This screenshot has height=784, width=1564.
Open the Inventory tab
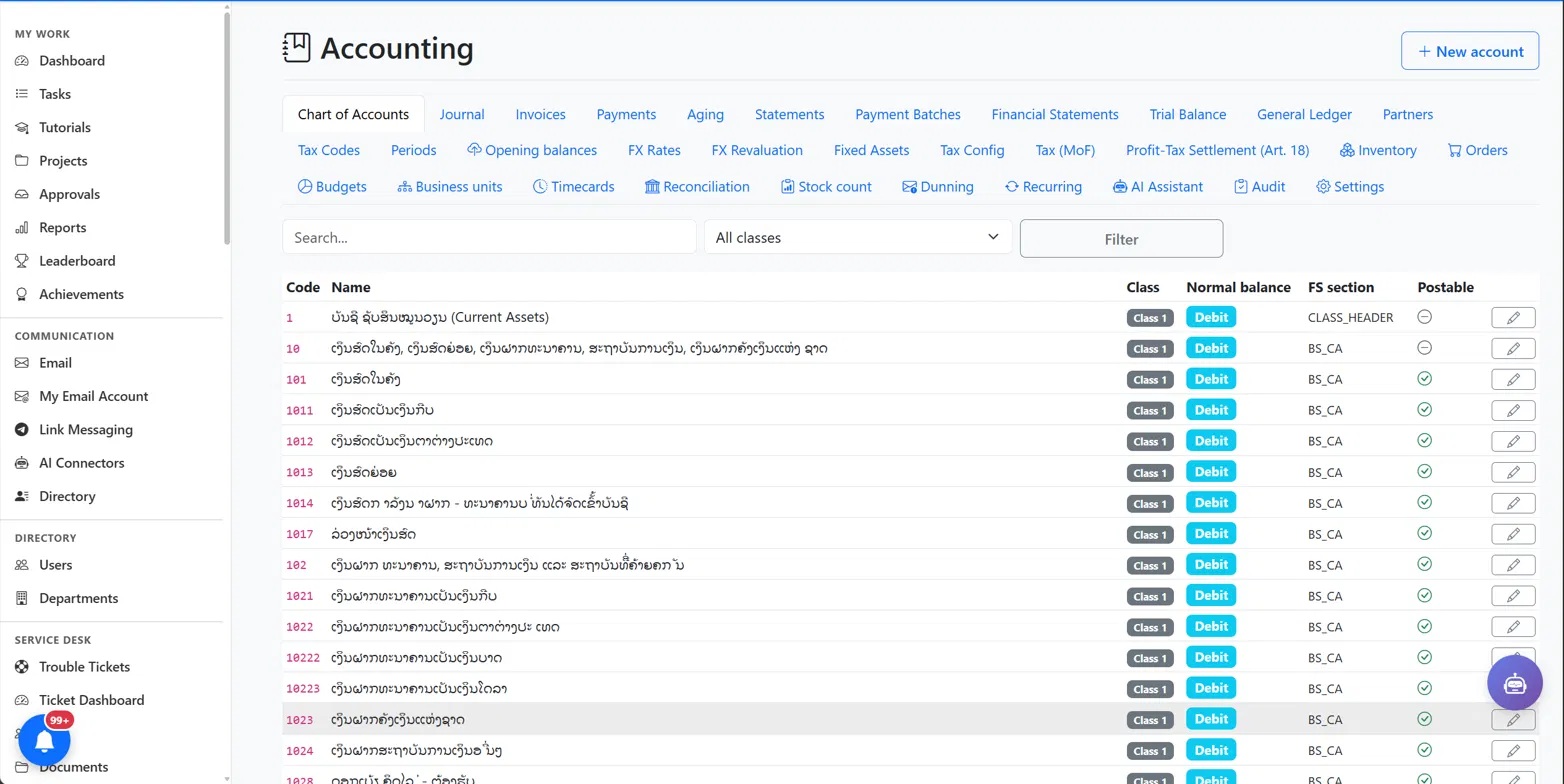tap(1378, 150)
